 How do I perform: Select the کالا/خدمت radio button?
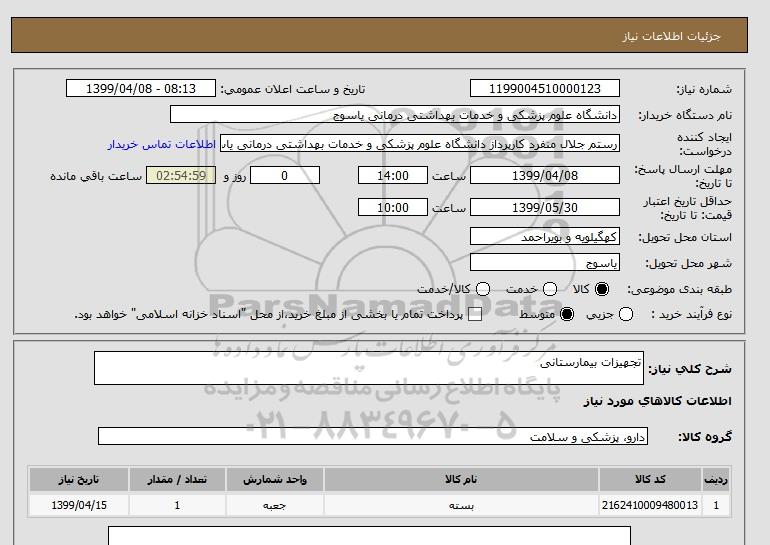[x=483, y=289]
